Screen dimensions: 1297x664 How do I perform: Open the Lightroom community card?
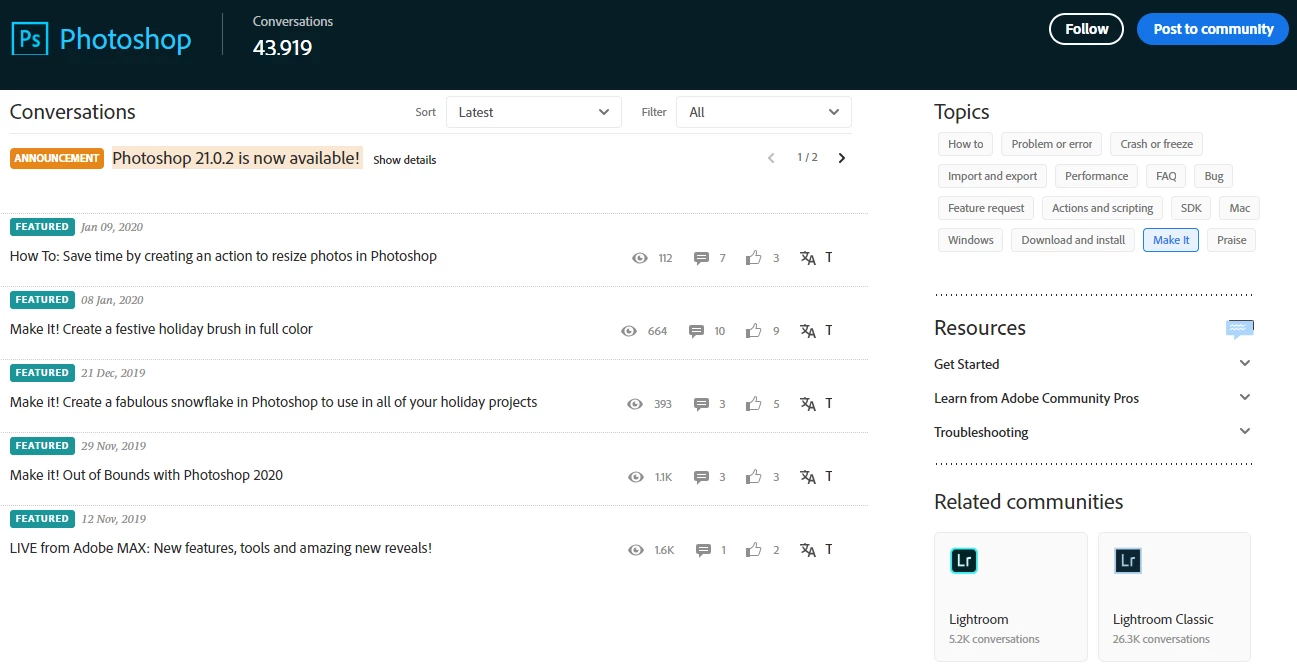click(1010, 597)
